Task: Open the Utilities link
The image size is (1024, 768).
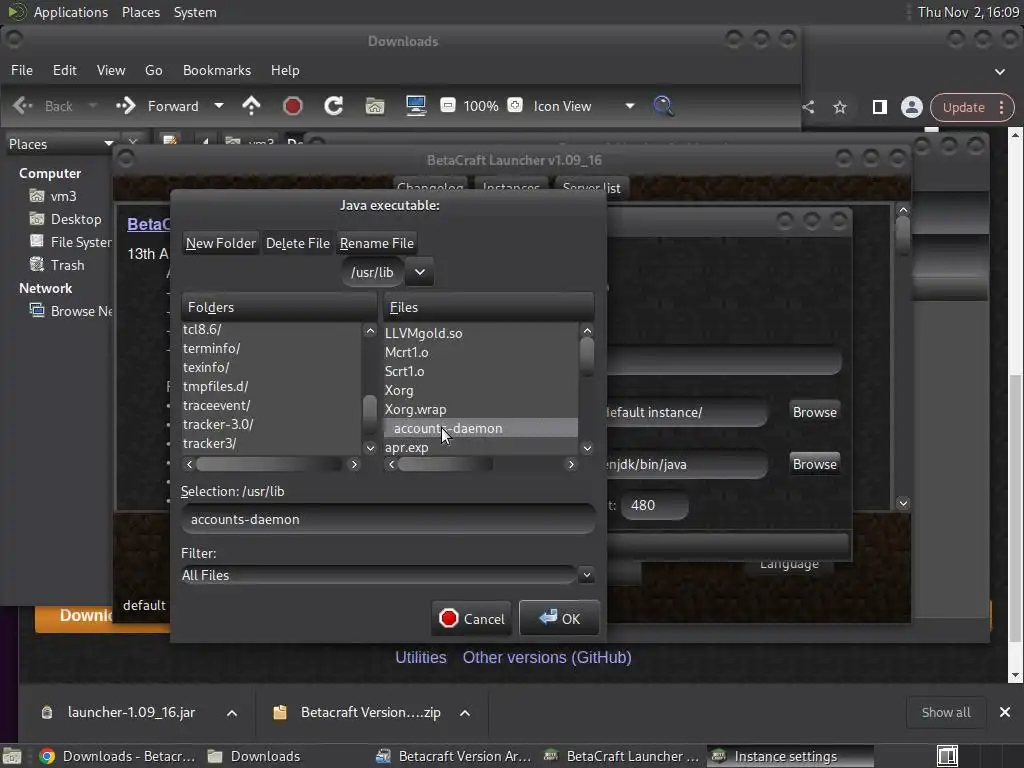Action: tap(421, 657)
